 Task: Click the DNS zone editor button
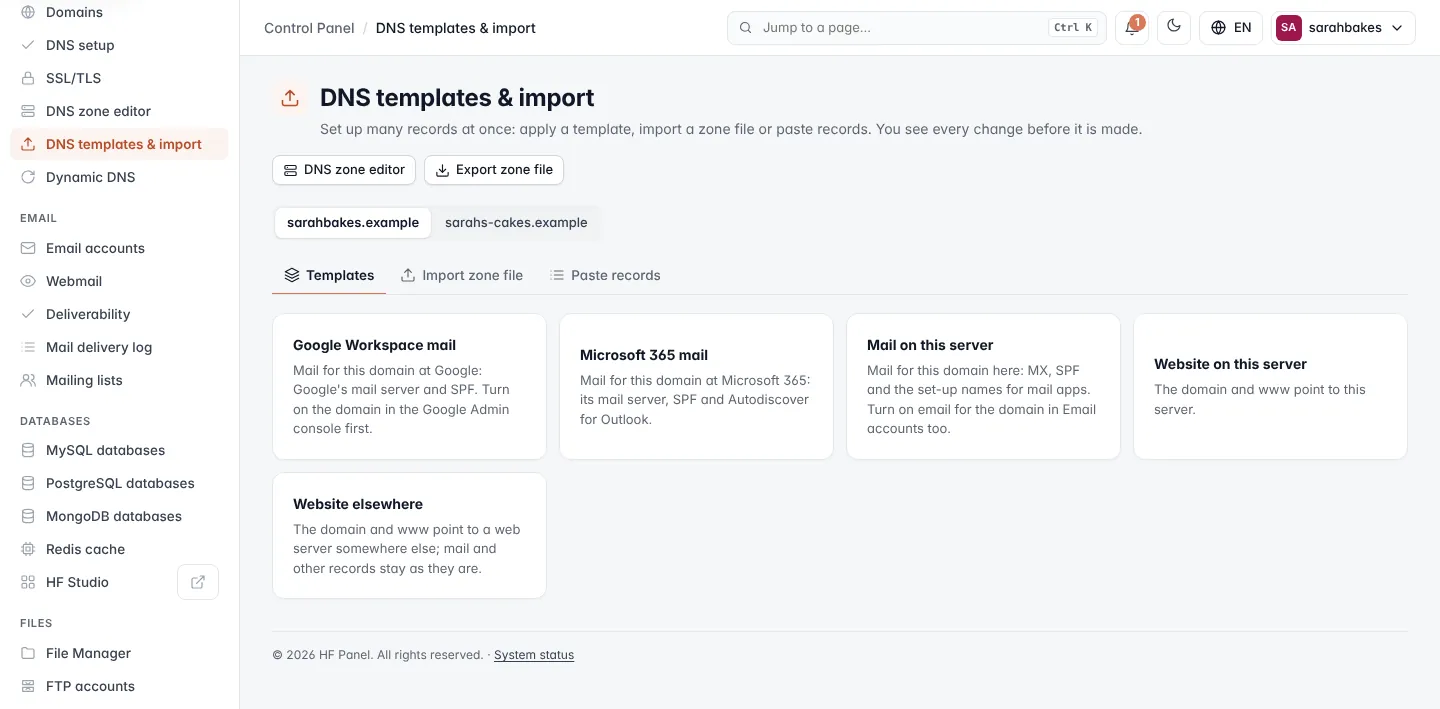click(344, 170)
